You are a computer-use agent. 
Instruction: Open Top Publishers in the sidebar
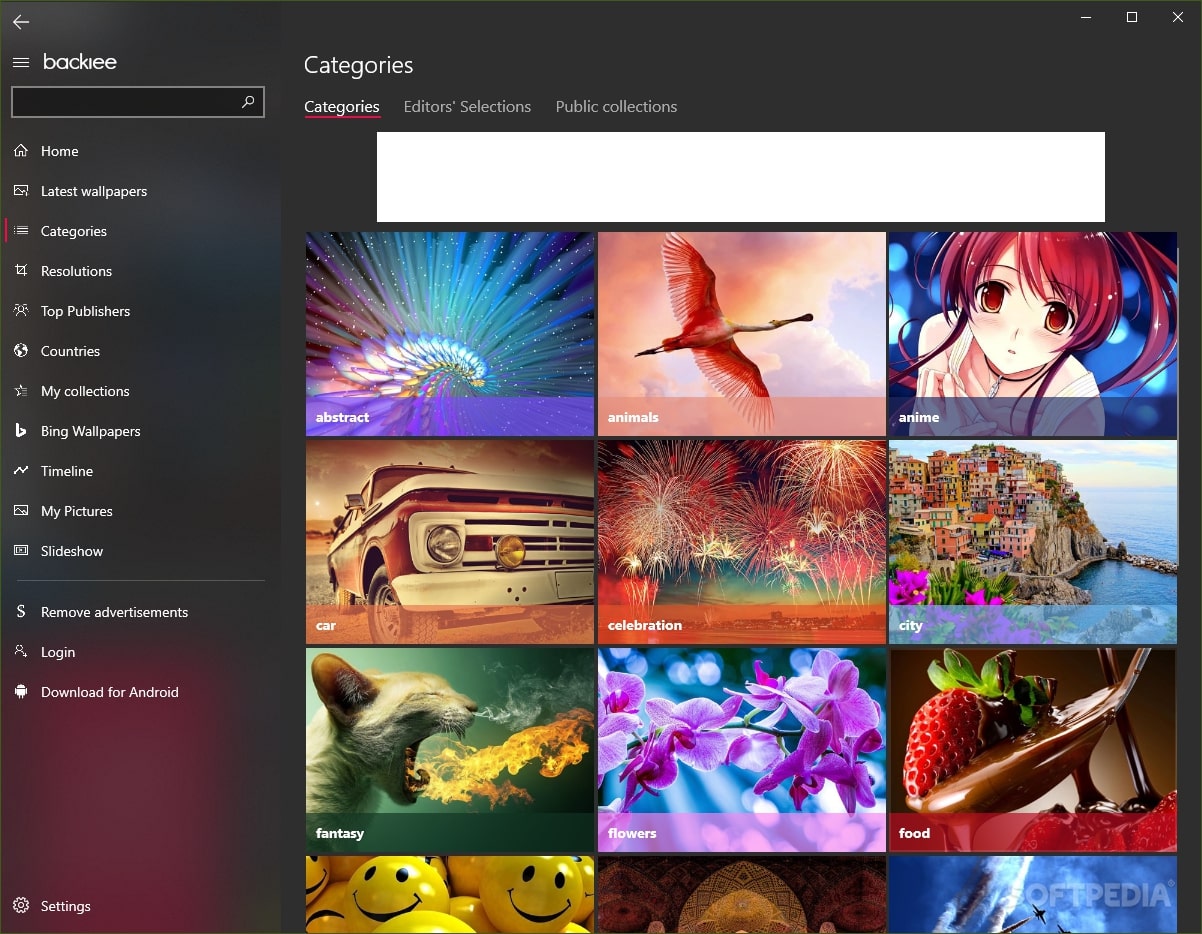85,311
